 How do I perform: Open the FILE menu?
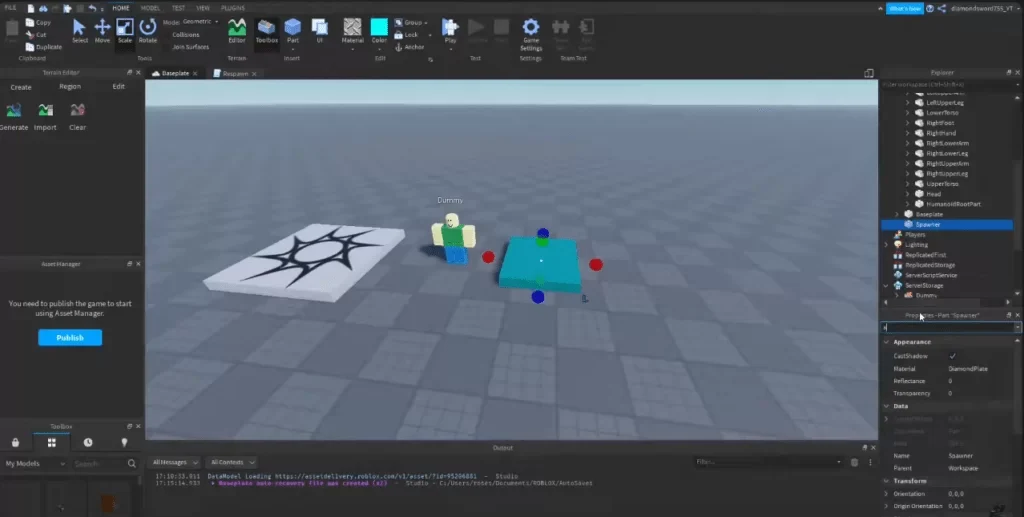10,8
